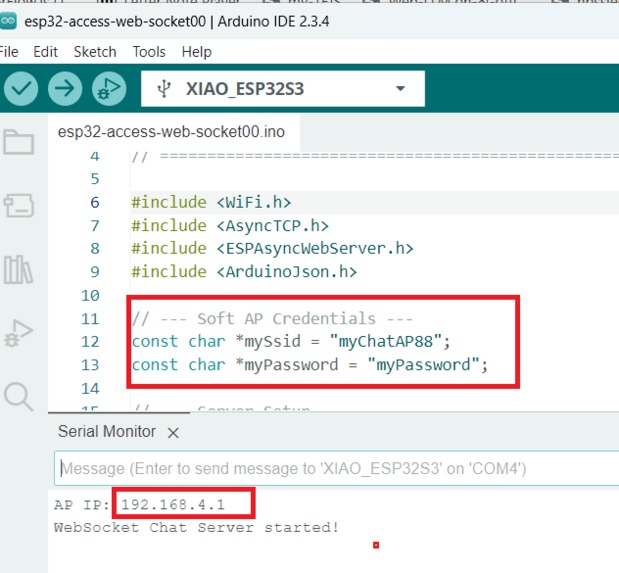The width and height of the screenshot is (619, 573).
Task: Click the #include <ESPAsyncWebServer.h> line
Action: click(272, 249)
